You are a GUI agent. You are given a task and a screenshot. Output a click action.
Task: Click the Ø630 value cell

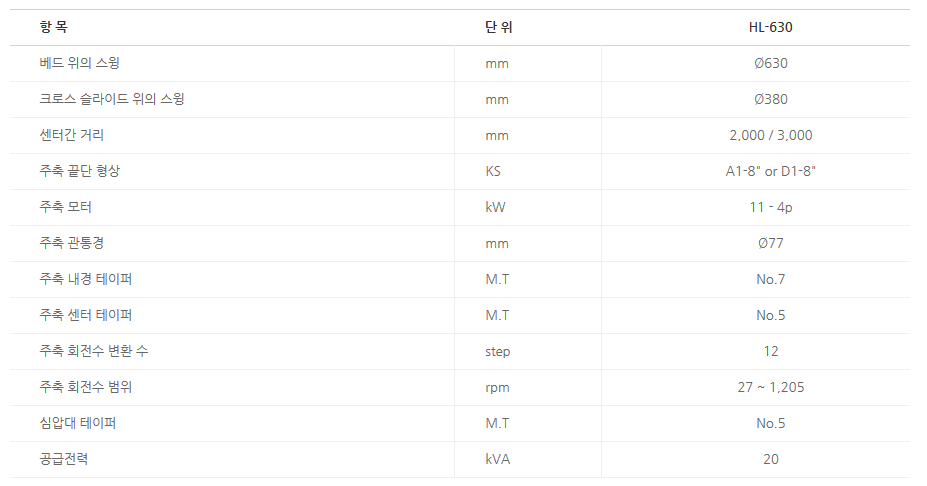point(770,63)
